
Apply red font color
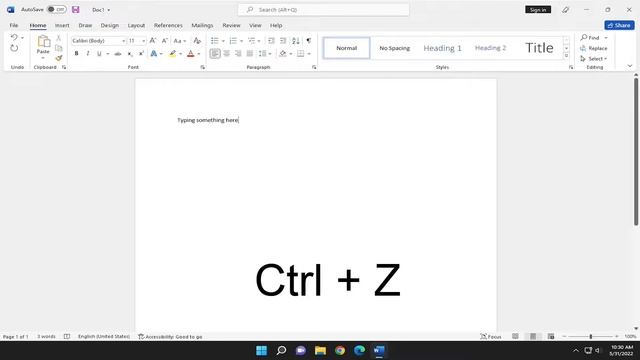pos(191,54)
